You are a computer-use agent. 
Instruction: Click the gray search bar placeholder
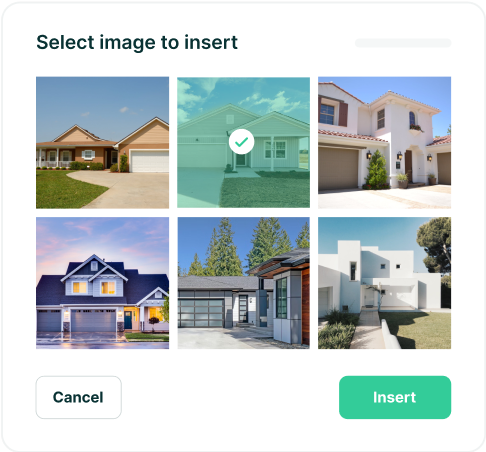(403, 43)
